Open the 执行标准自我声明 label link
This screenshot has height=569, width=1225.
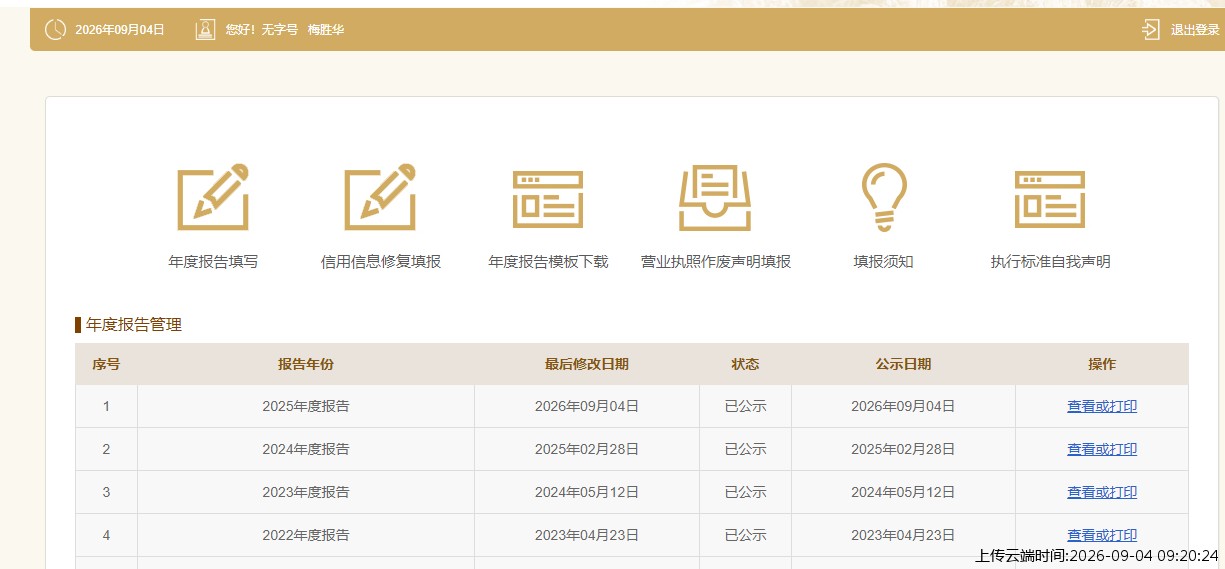coord(1050,262)
